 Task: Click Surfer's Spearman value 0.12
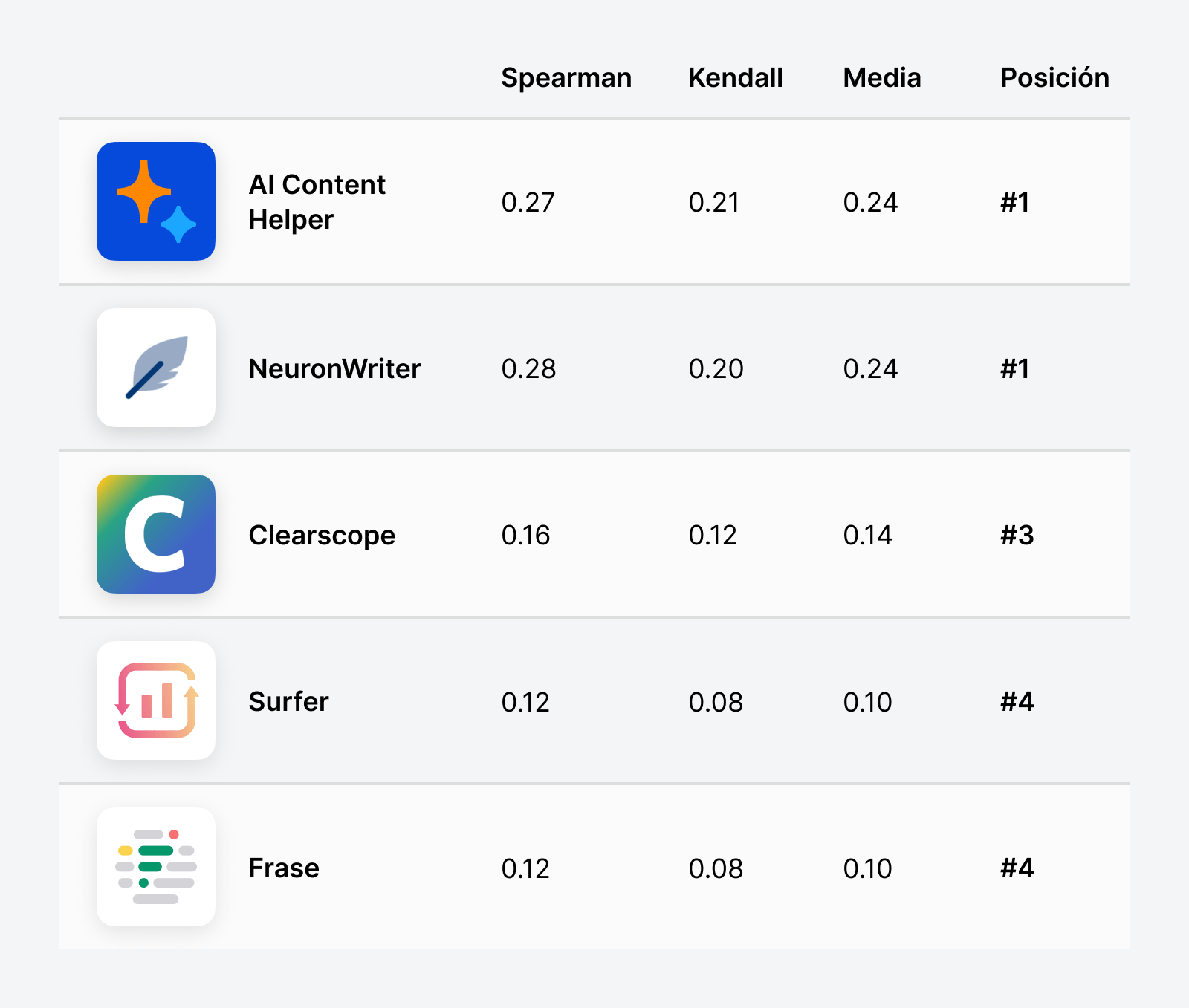point(525,702)
